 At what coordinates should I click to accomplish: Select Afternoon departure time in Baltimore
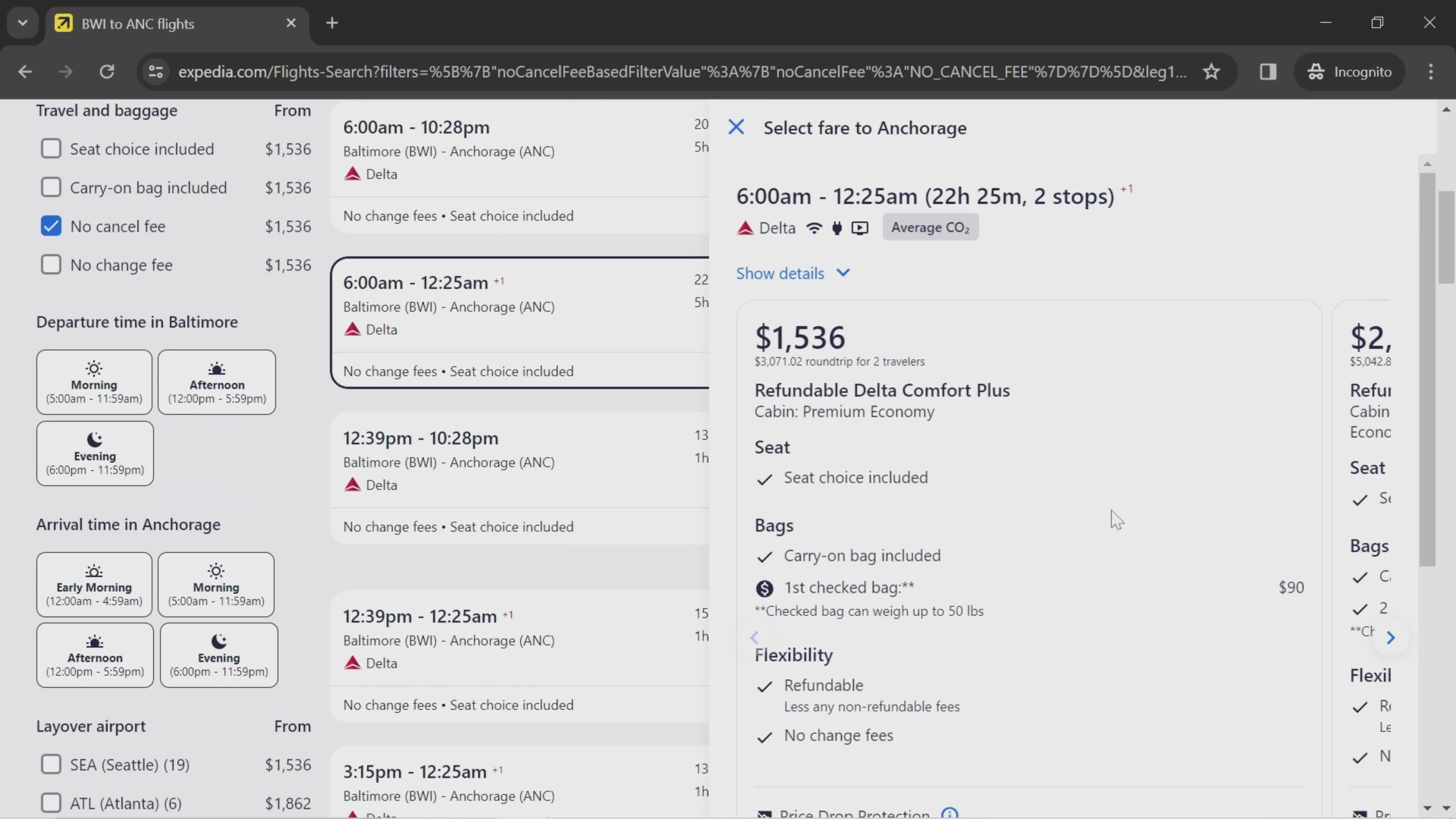217,382
